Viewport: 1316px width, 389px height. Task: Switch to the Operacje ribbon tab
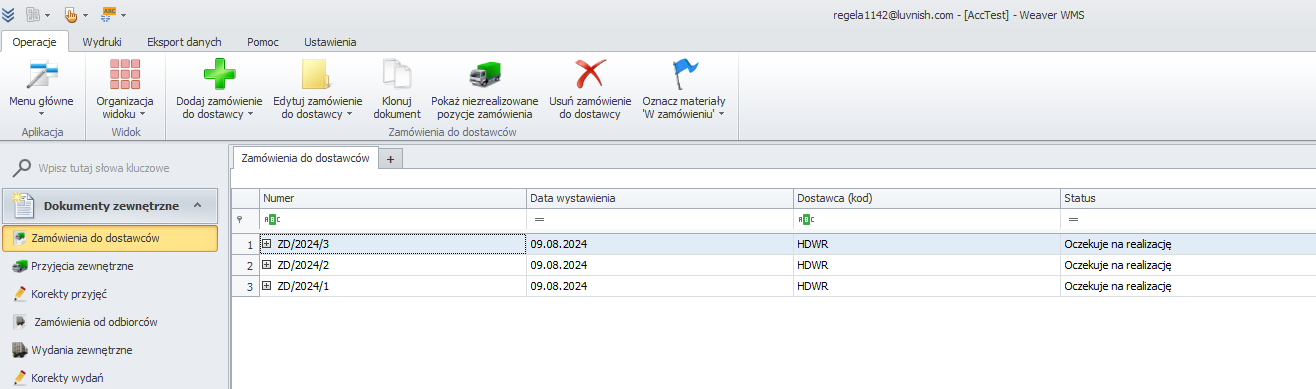pos(34,42)
